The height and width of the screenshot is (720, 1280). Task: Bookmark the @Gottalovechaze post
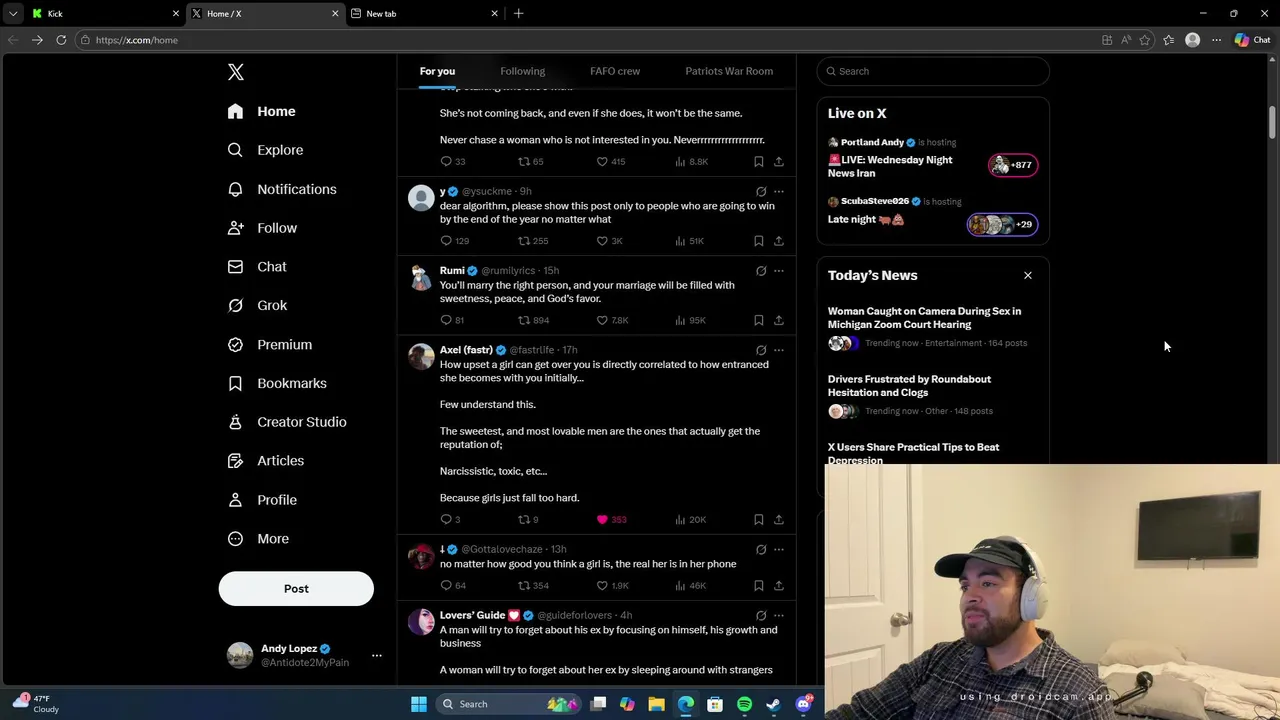pos(759,586)
